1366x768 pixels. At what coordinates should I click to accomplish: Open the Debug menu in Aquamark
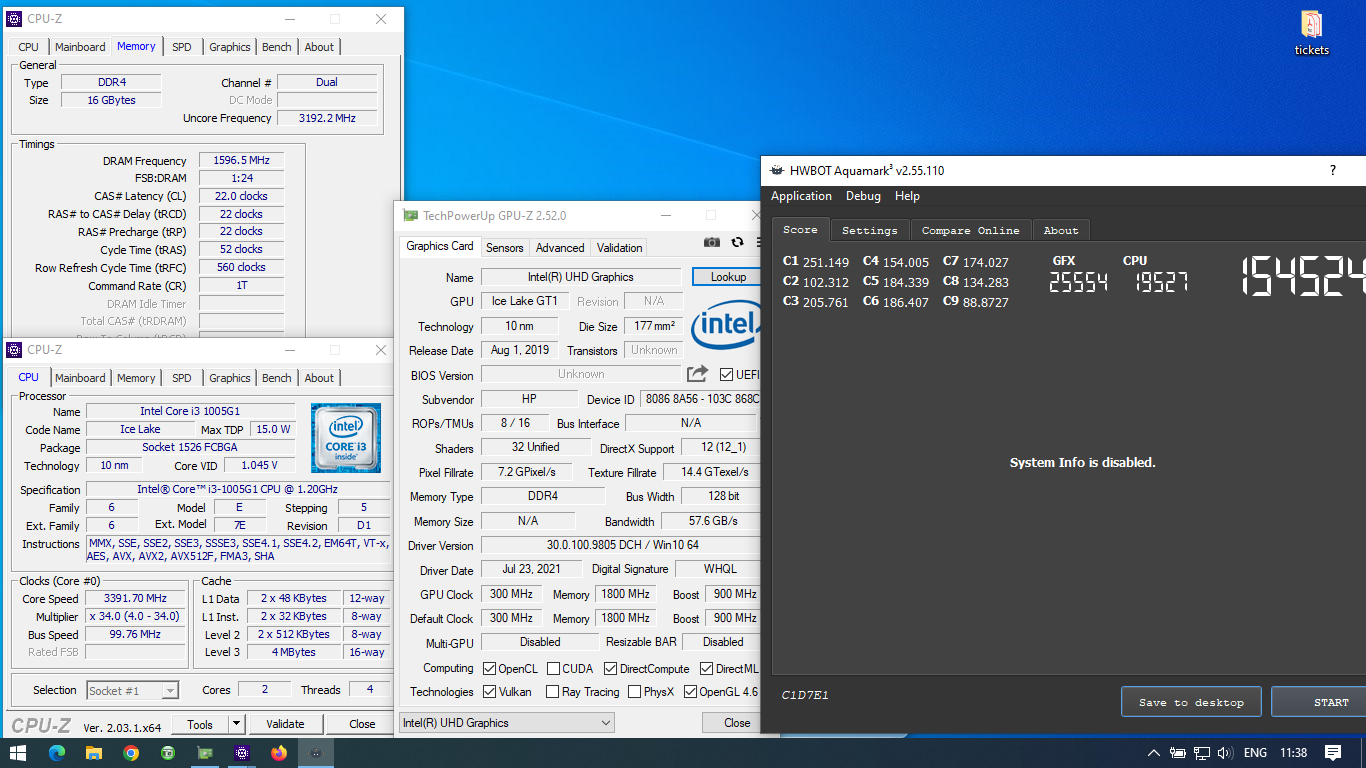point(863,196)
